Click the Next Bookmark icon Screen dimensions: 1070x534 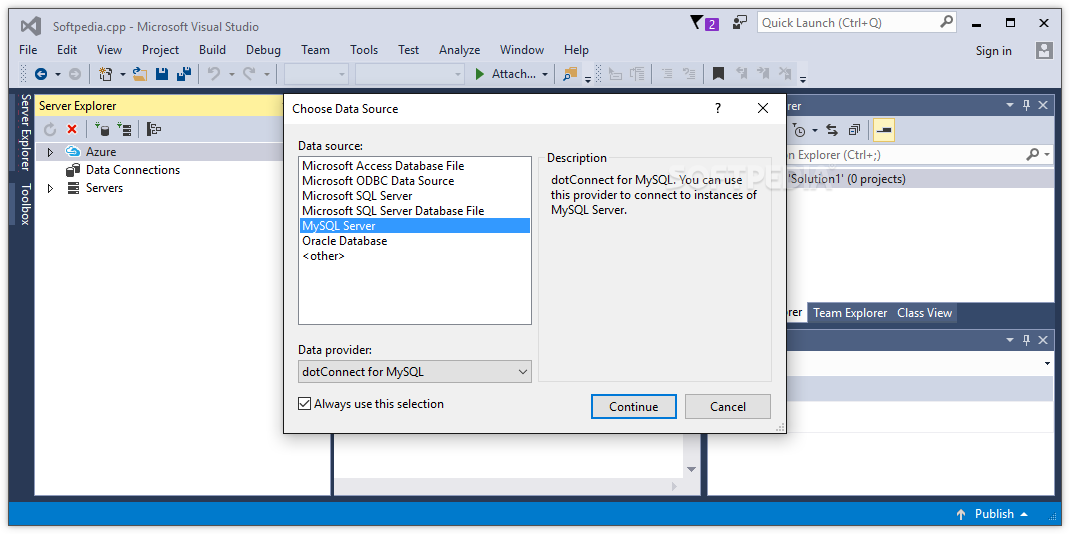[x=763, y=74]
